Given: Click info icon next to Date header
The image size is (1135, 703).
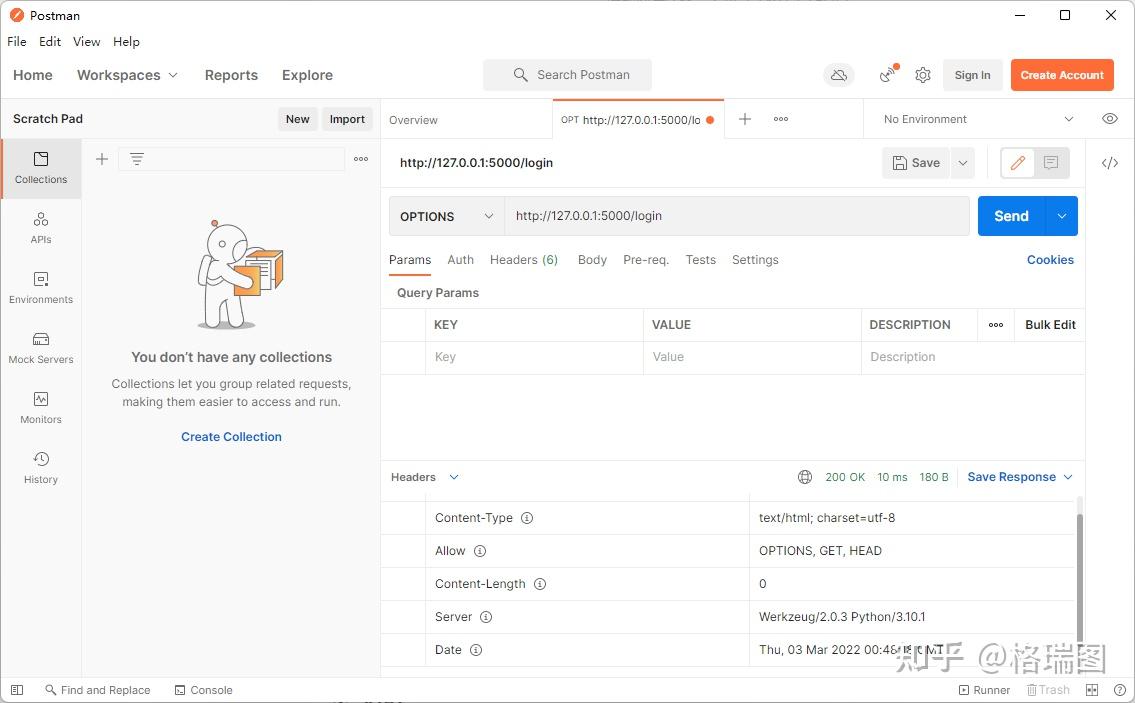Looking at the screenshot, I should coord(476,650).
